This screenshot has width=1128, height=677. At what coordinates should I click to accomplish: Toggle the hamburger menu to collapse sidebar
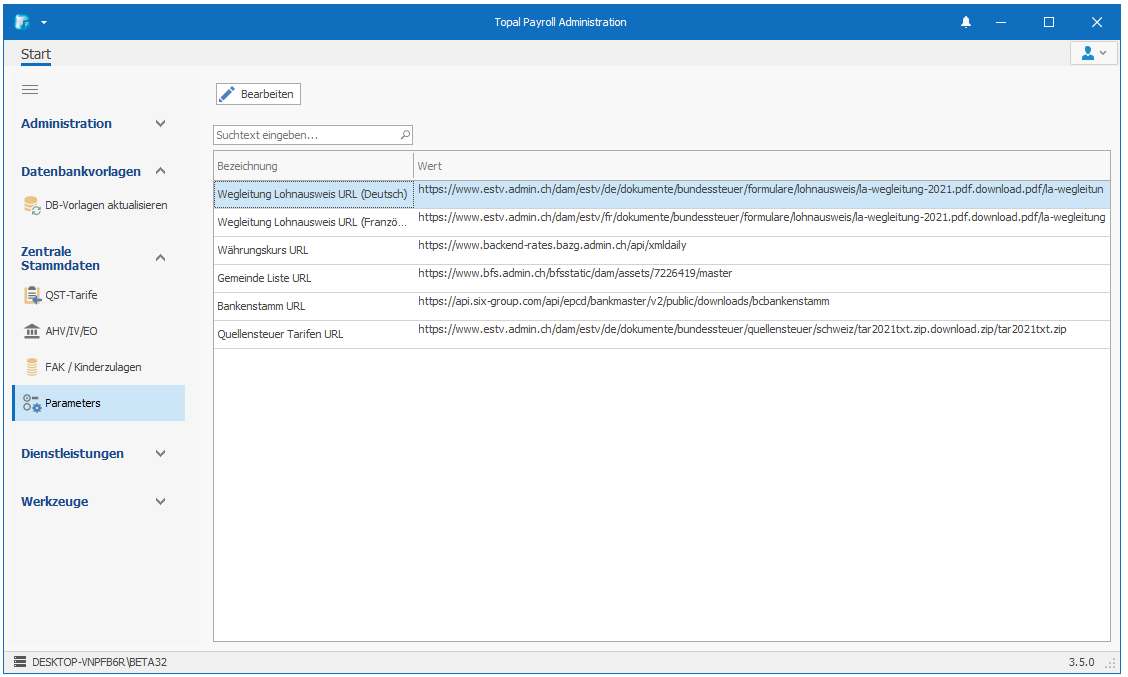[30, 90]
